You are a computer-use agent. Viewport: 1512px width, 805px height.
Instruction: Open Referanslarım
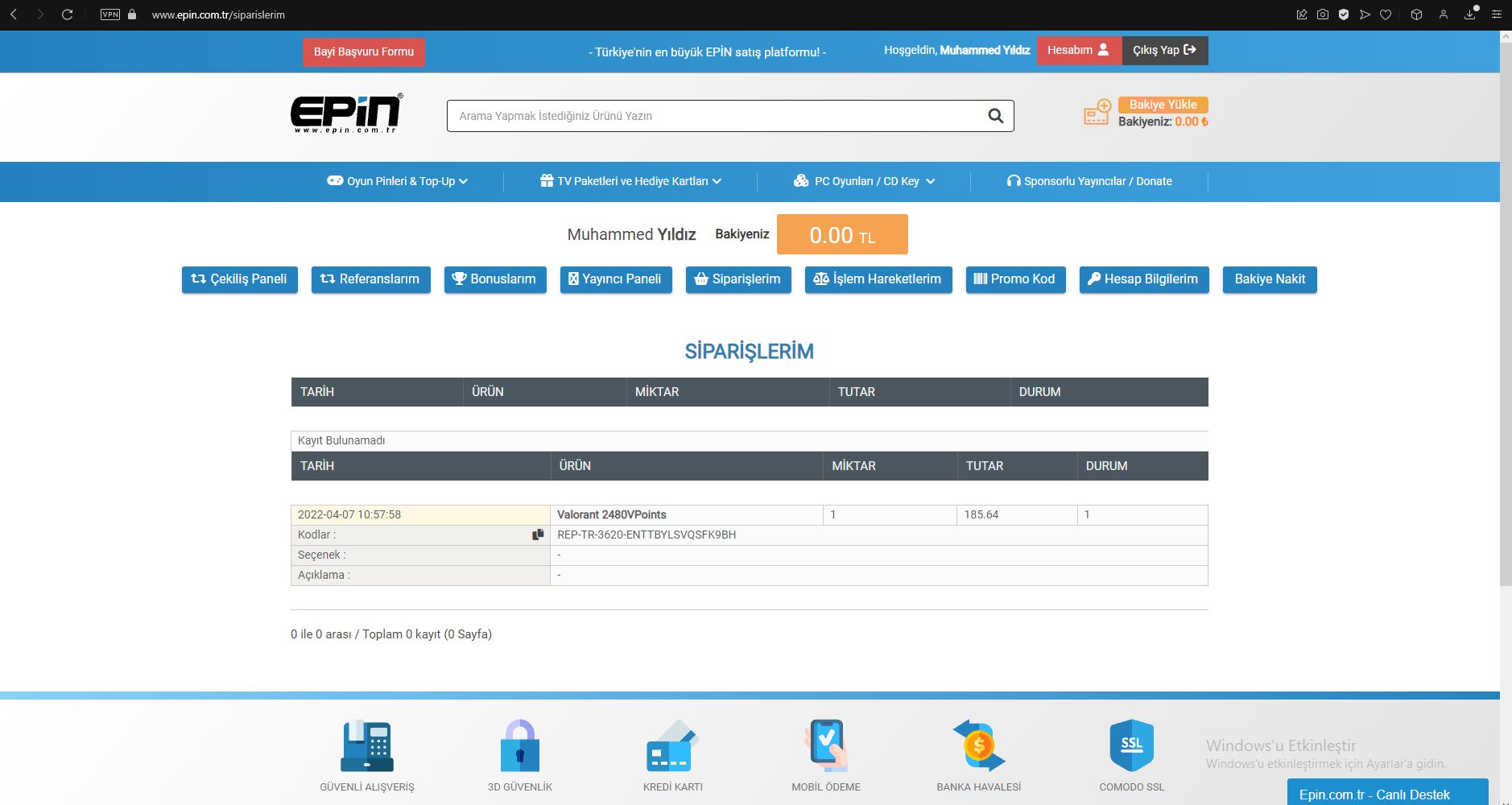click(371, 279)
